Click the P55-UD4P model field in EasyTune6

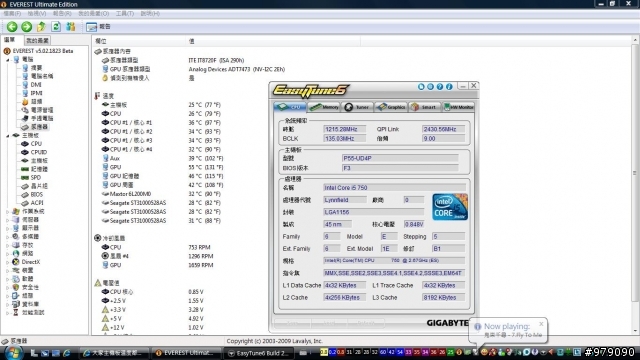coord(399,158)
